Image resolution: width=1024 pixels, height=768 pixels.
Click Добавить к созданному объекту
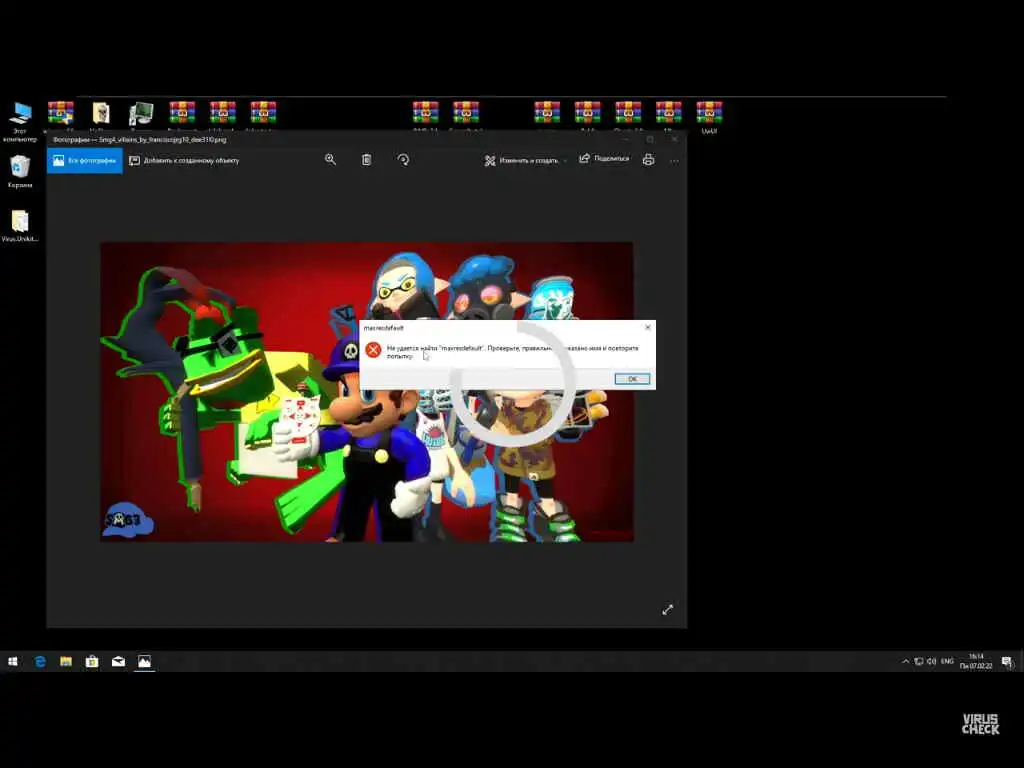point(184,161)
